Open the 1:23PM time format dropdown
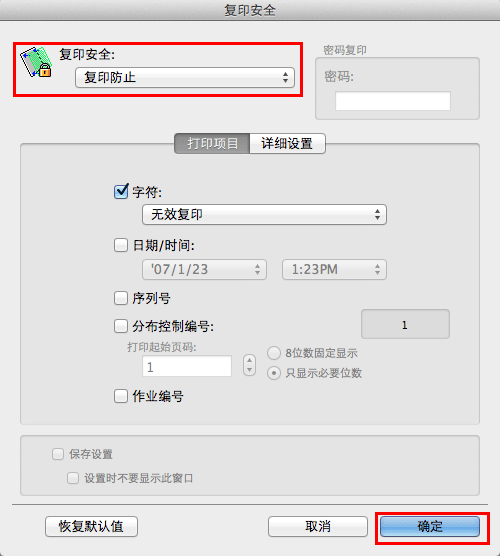The width and height of the screenshot is (500, 556). [334, 269]
